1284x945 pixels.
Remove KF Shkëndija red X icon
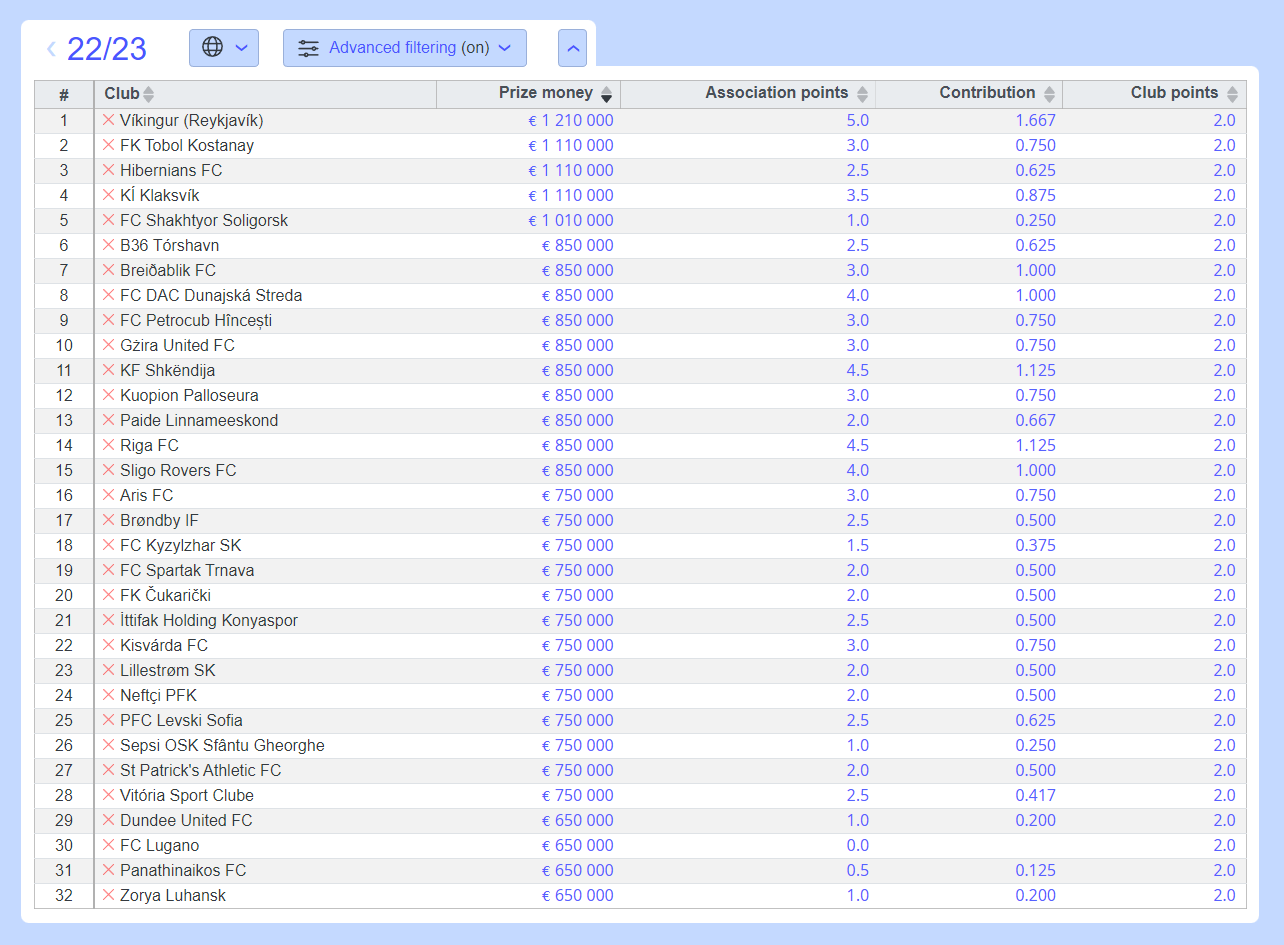click(x=109, y=370)
